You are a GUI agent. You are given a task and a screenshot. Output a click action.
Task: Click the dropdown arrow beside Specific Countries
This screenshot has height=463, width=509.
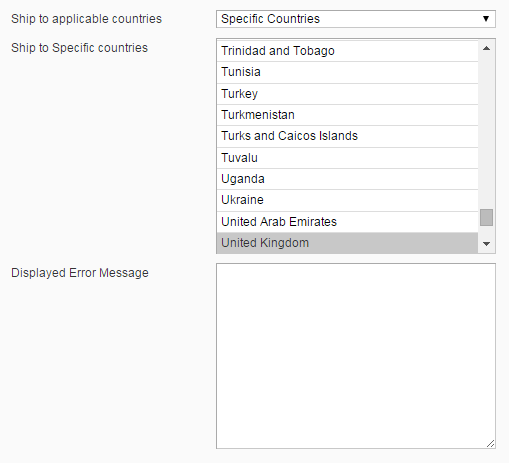coord(486,19)
